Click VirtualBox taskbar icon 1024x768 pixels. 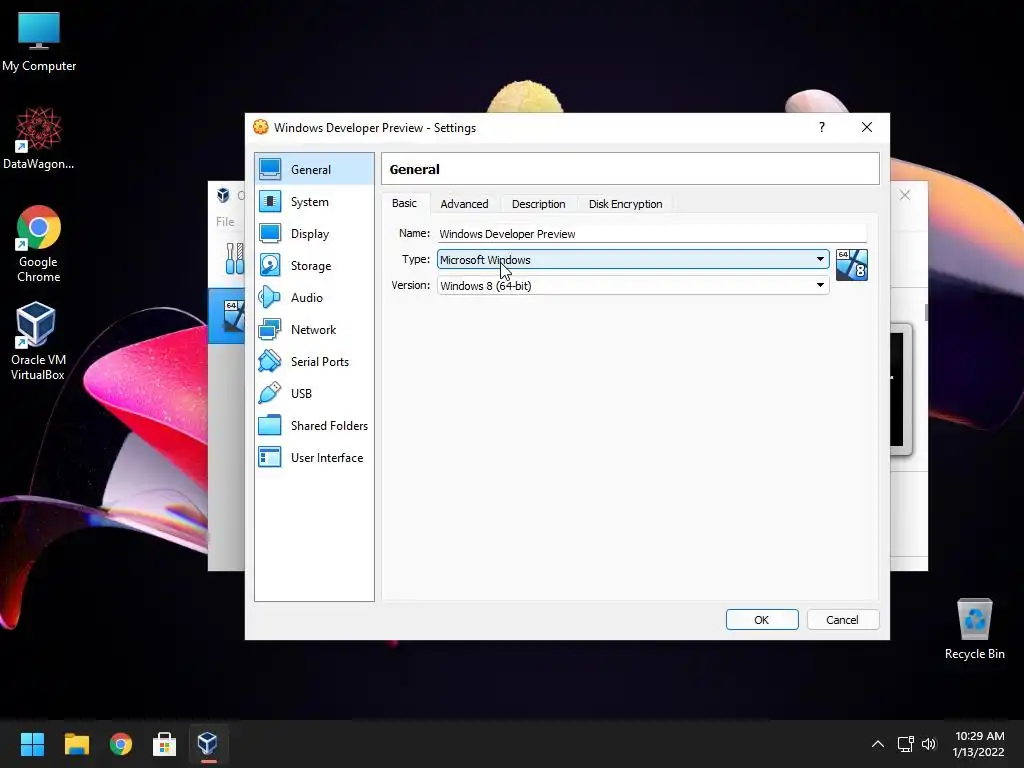point(208,743)
